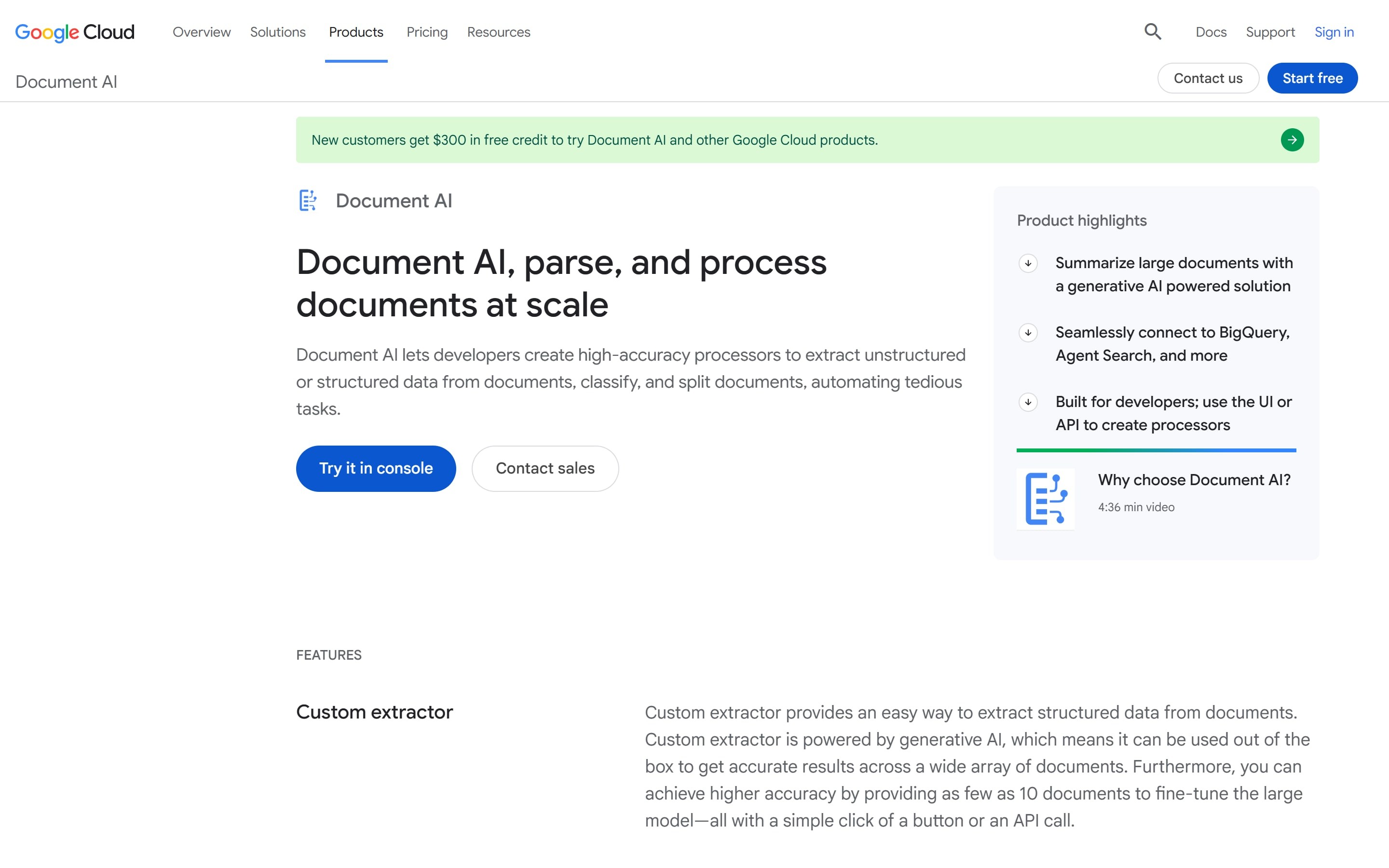Click the FEATURES section label
This screenshot has width=1389, height=868.
(329, 655)
